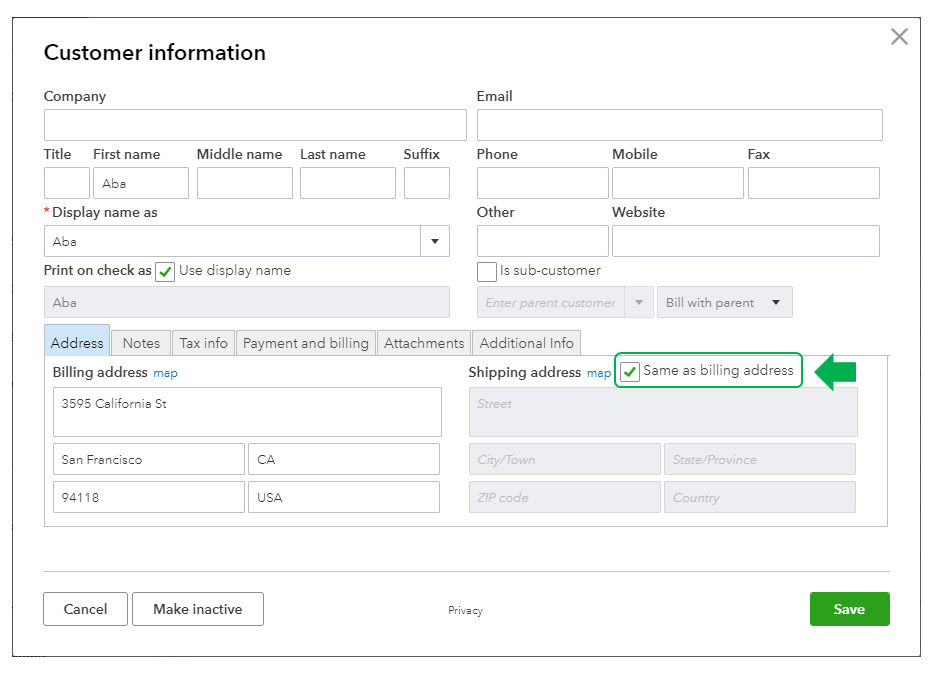Go to the Attachments tab

pyautogui.click(x=424, y=343)
